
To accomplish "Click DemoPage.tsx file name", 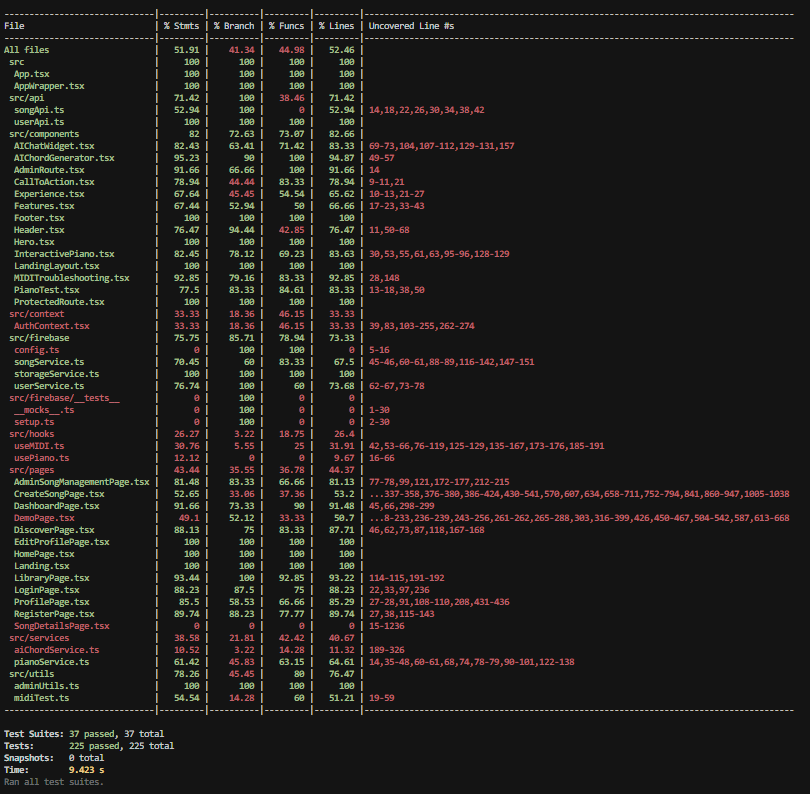I will tap(44, 518).
